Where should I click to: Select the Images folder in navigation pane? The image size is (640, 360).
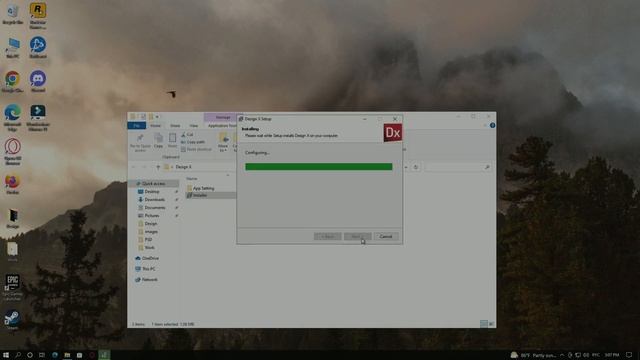coord(151,232)
